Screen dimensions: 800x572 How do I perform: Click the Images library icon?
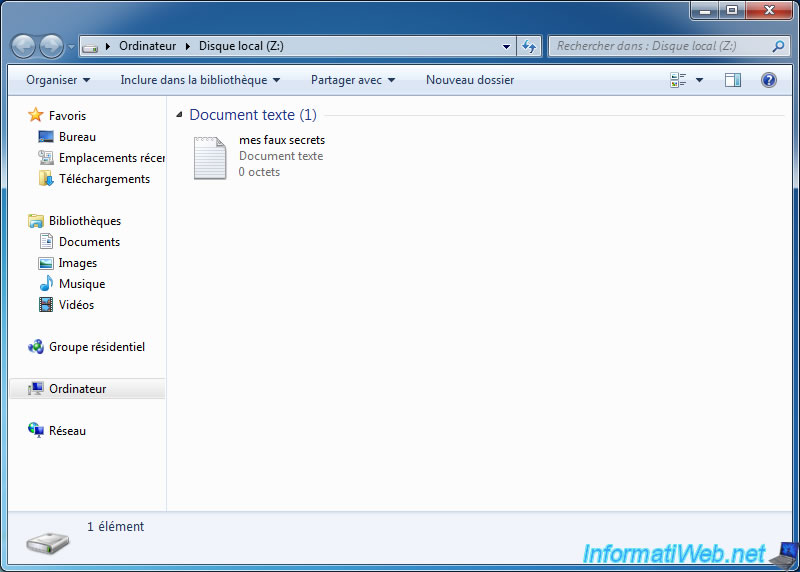(x=45, y=263)
